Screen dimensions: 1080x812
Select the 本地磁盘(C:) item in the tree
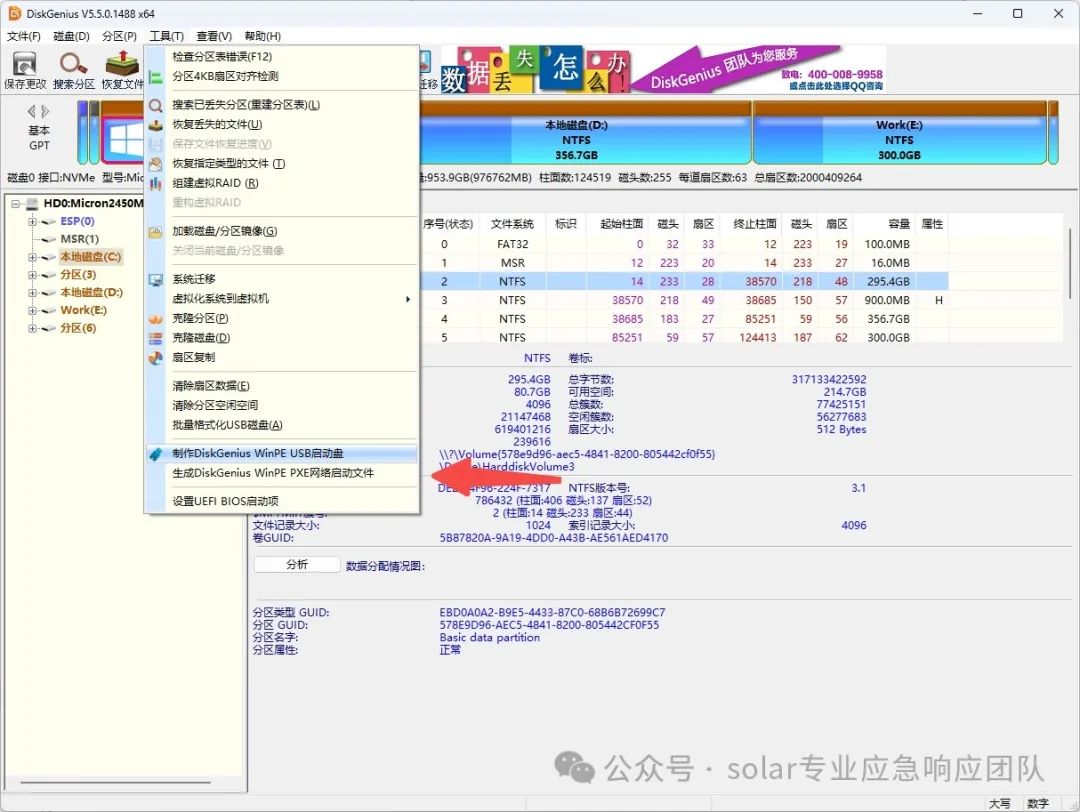tap(91, 257)
